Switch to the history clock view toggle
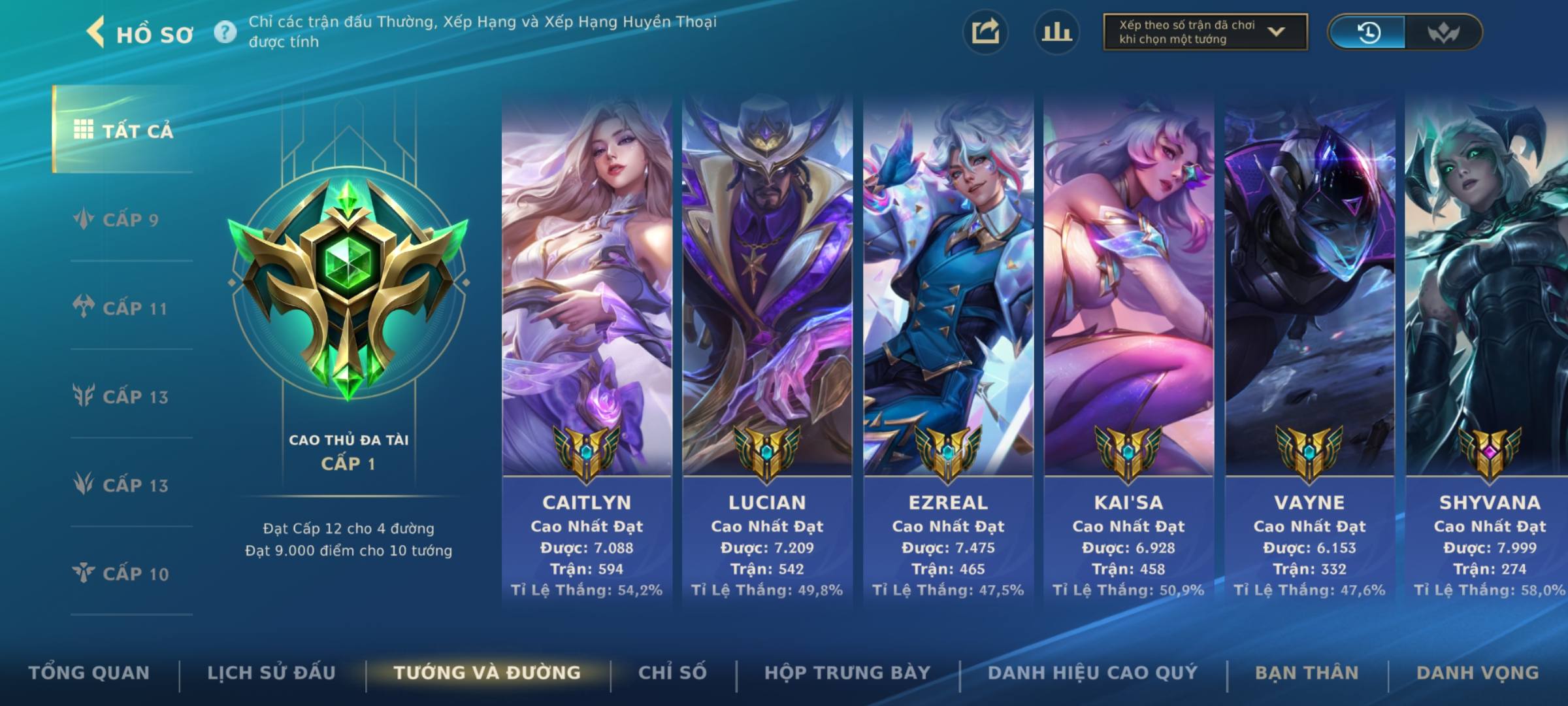 1367,32
